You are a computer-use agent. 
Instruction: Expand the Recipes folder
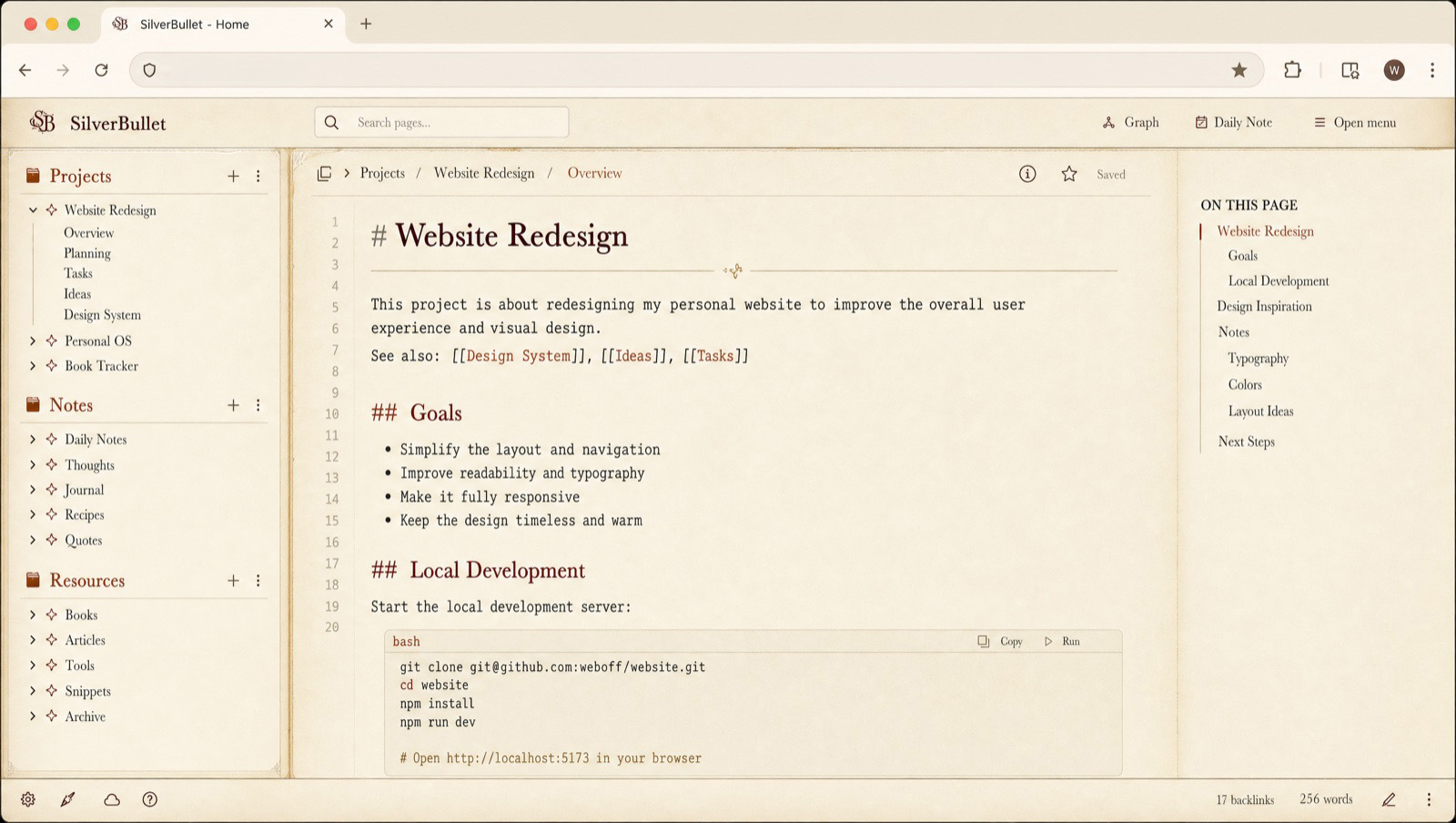click(33, 514)
